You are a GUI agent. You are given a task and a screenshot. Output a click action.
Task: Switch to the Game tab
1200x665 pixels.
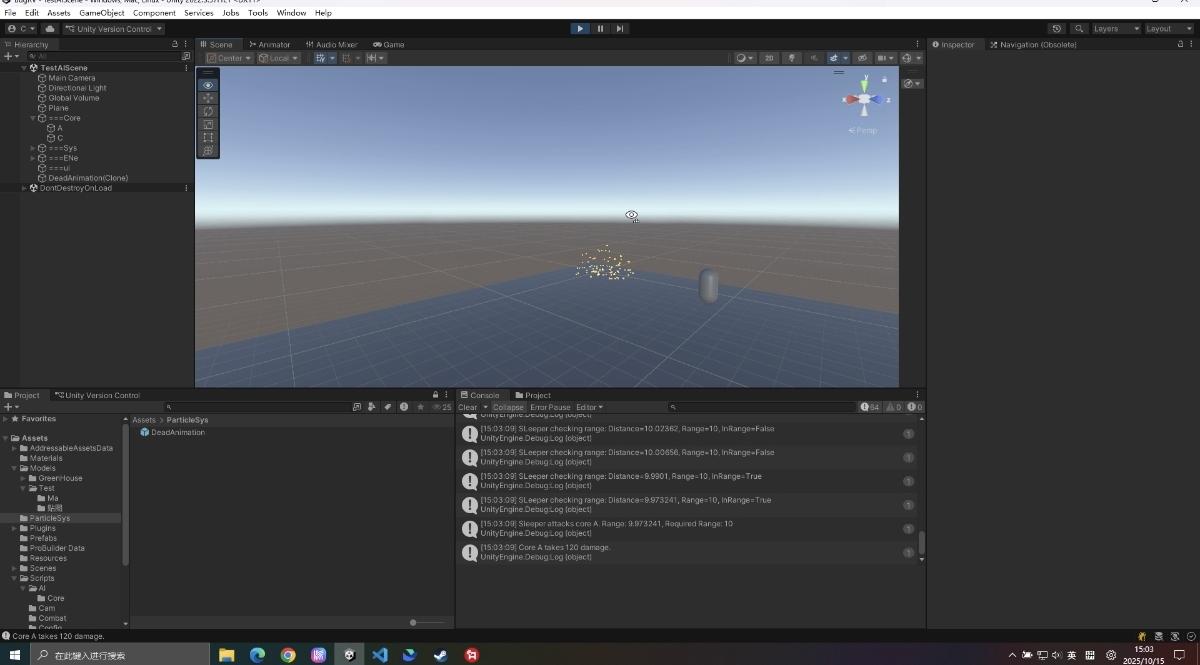389,44
